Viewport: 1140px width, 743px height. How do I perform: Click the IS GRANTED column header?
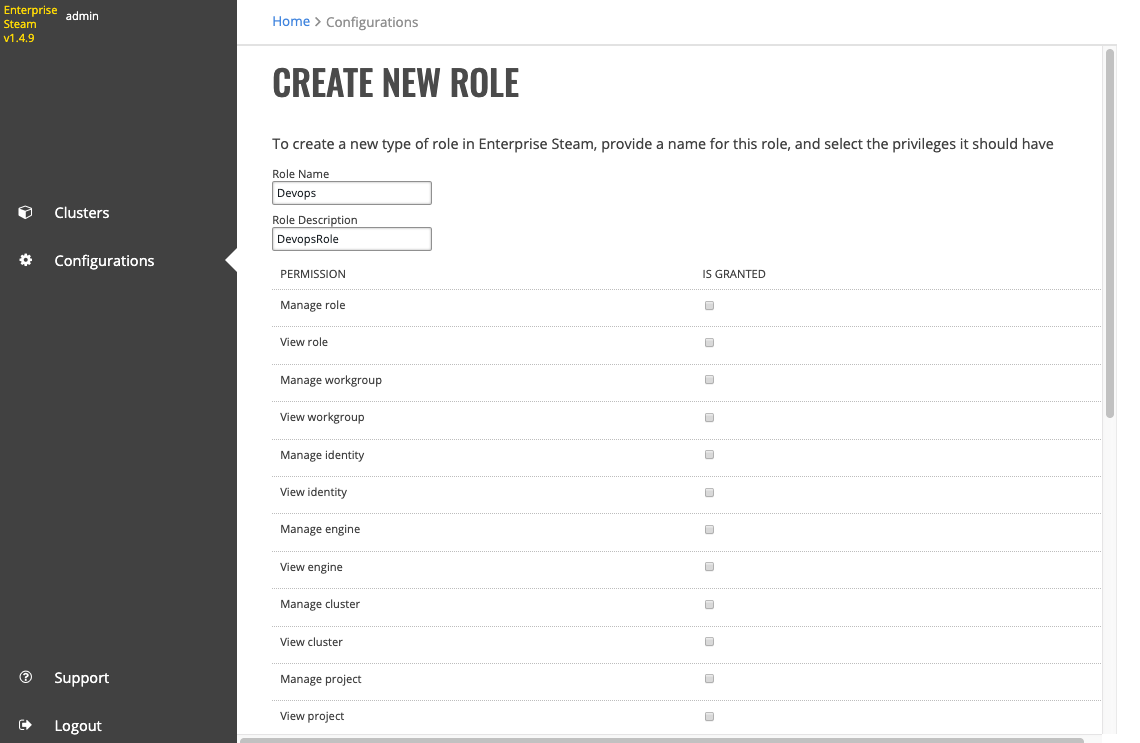[x=734, y=274]
